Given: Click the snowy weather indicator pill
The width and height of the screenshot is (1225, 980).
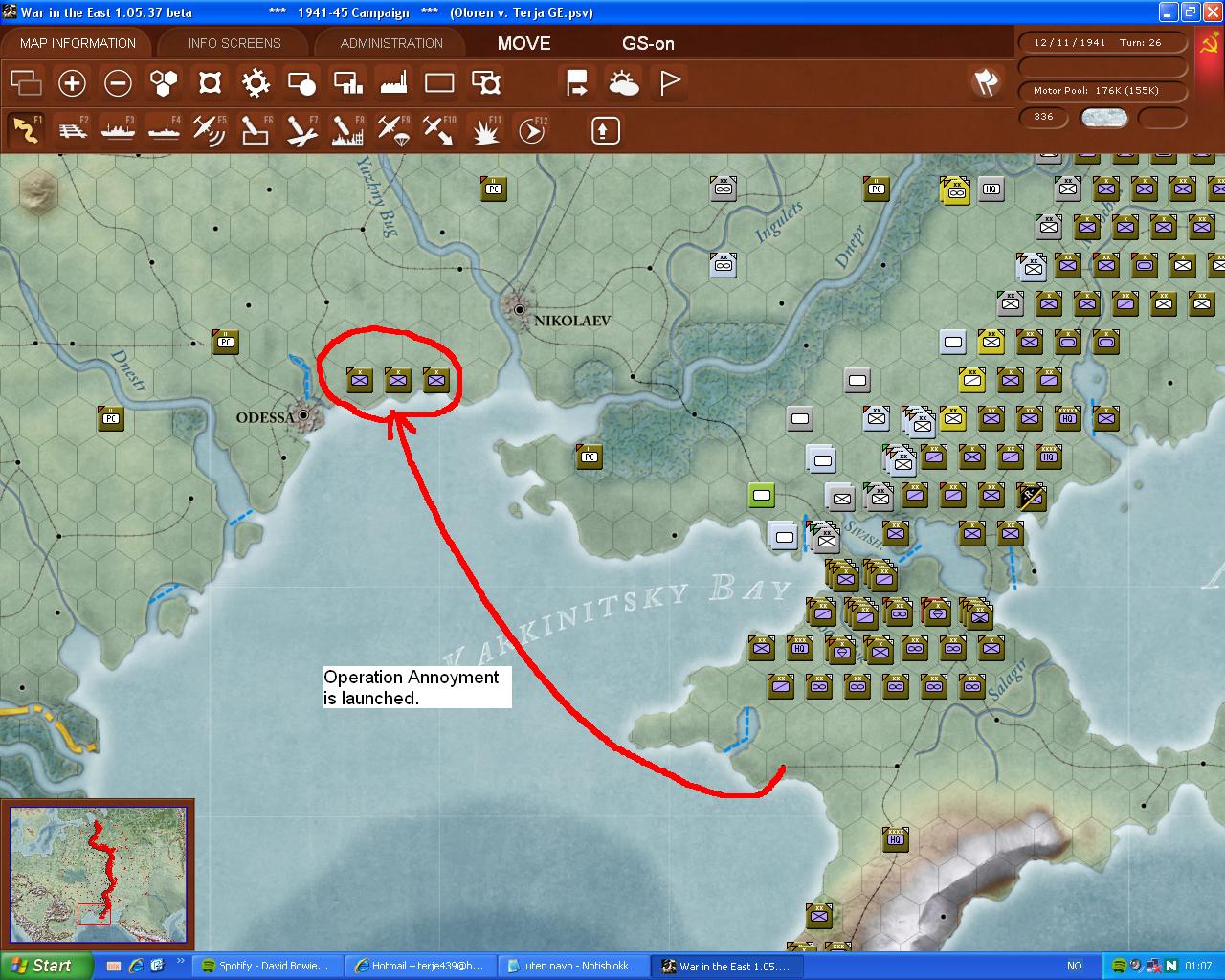Looking at the screenshot, I should (x=1103, y=118).
